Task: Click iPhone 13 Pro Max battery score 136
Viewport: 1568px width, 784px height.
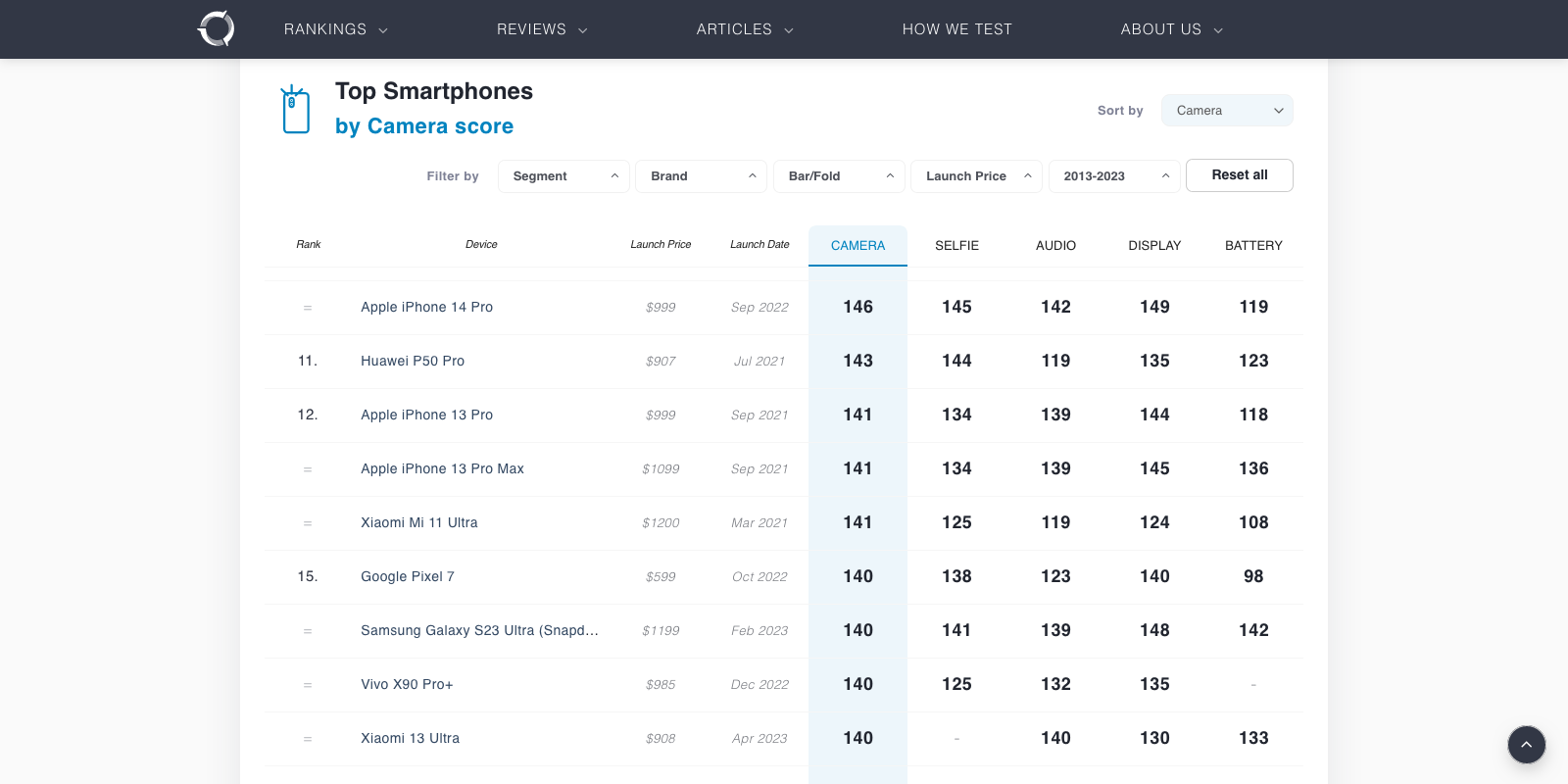Action: (1253, 468)
